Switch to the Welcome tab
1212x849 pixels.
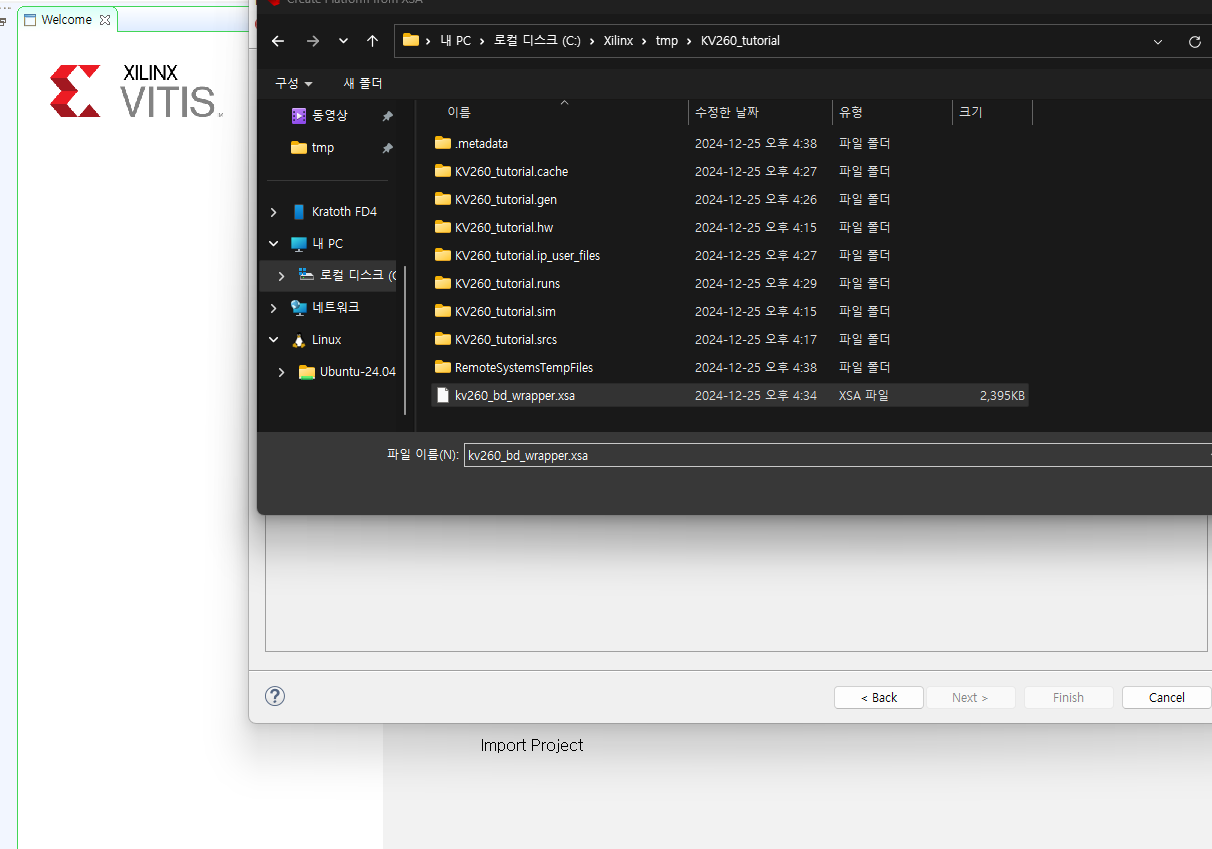(x=66, y=19)
